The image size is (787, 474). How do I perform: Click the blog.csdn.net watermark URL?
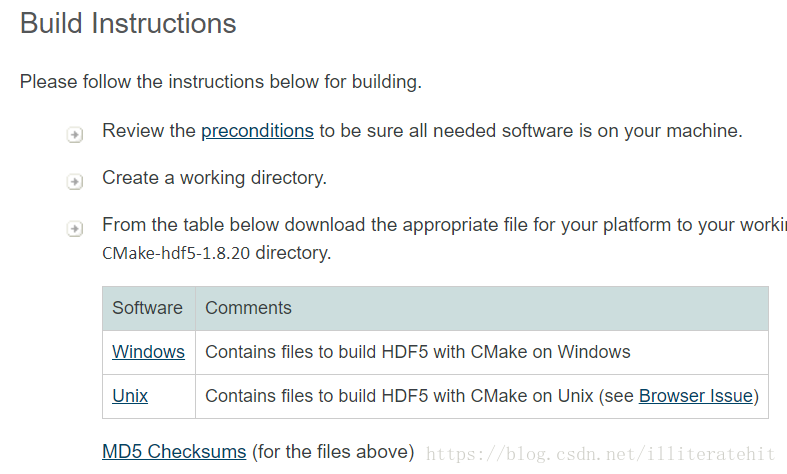pyautogui.click(x=600, y=454)
